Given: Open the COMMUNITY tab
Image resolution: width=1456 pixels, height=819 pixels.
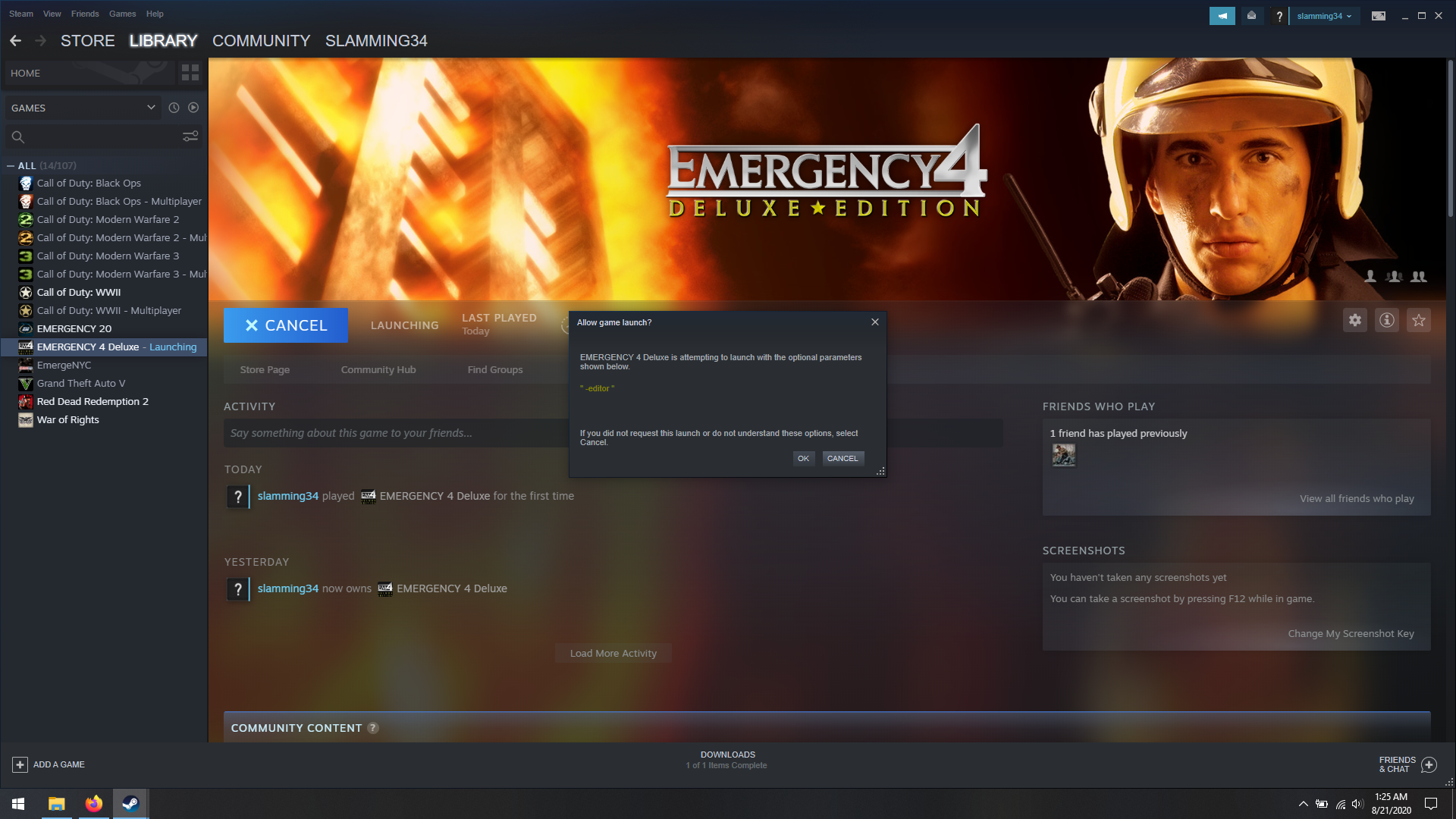Looking at the screenshot, I should click(261, 41).
